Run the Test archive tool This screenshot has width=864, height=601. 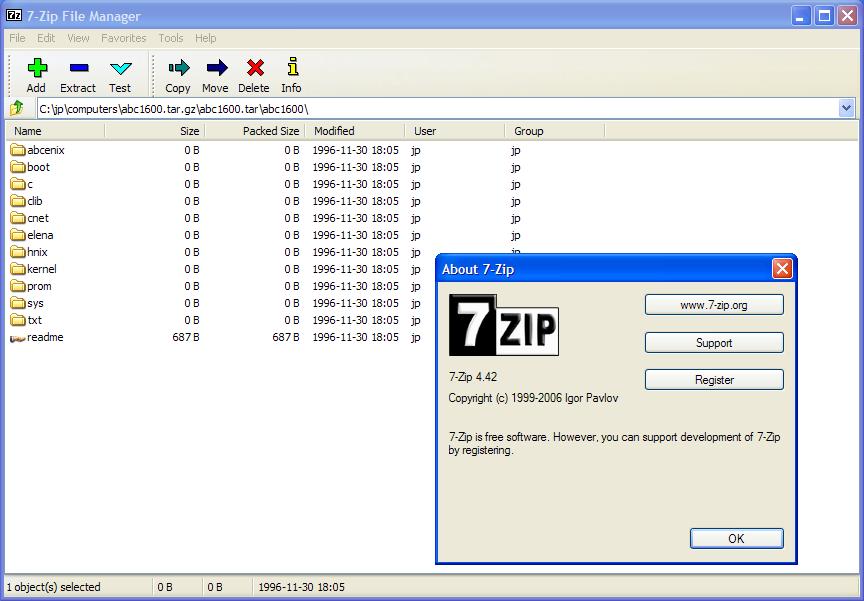coord(120,68)
